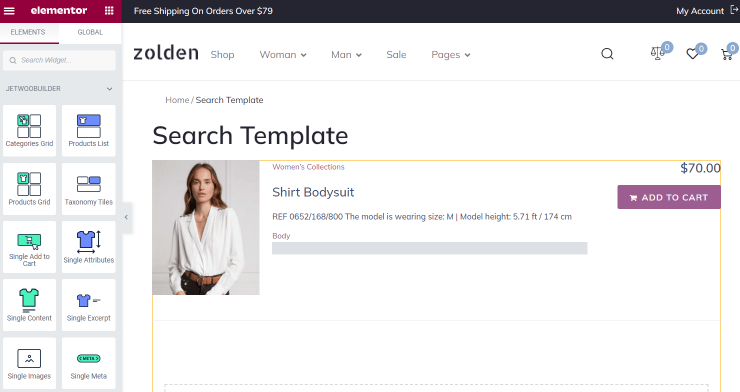740x392 pixels.
Task: Switch to the GLOBAL tab
Action: click(x=90, y=33)
